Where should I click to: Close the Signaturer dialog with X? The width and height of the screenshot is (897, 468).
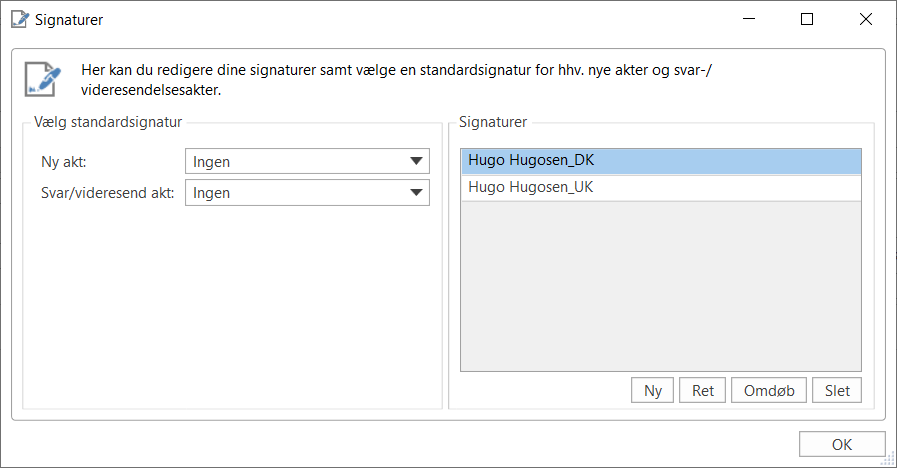point(865,19)
